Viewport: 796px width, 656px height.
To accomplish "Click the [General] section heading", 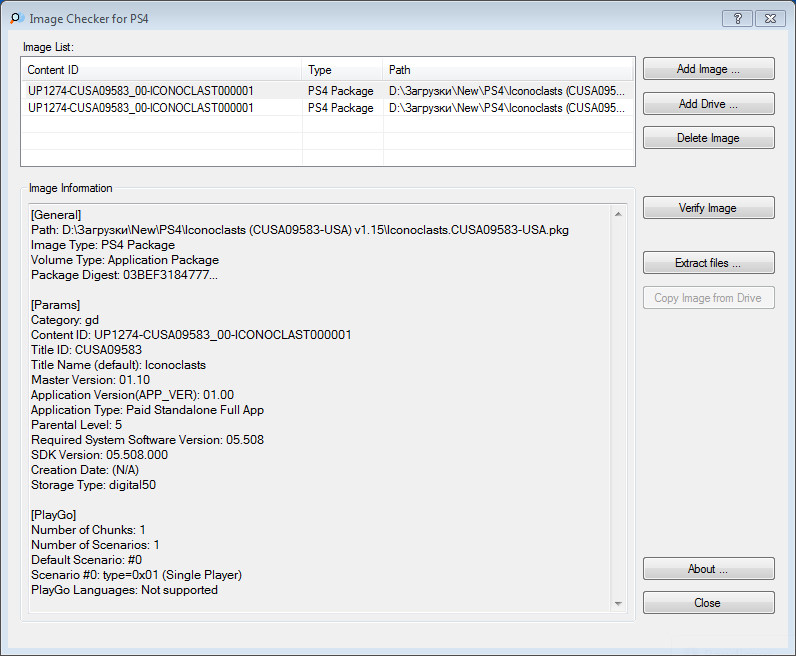I will click(x=56, y=215).
